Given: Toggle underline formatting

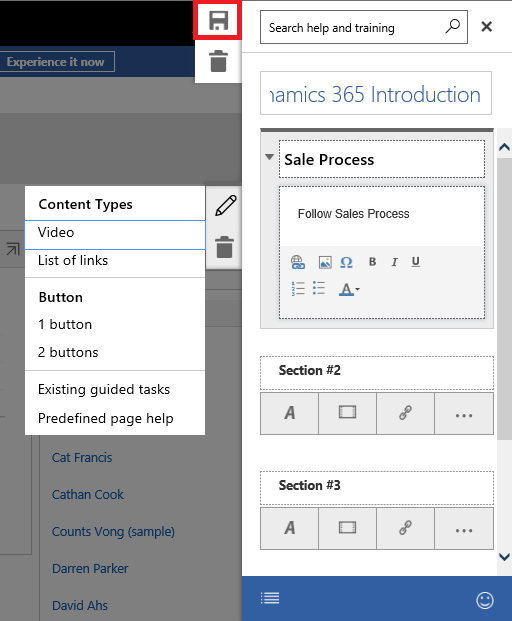Looking at the screenshot, I should (415, 262).
